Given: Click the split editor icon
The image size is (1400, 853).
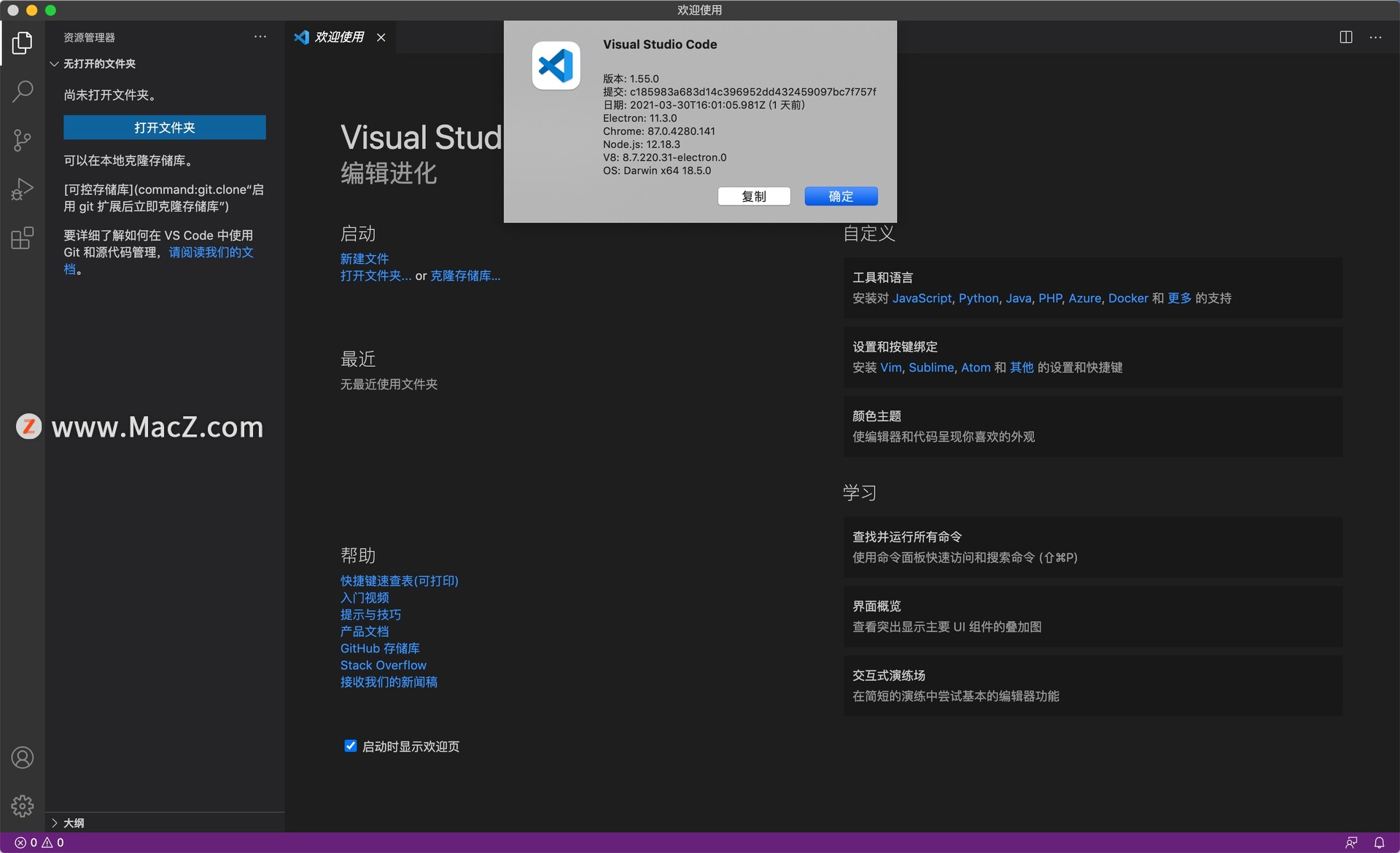Looking at the screenshot, I should (x=1346, y=37).
